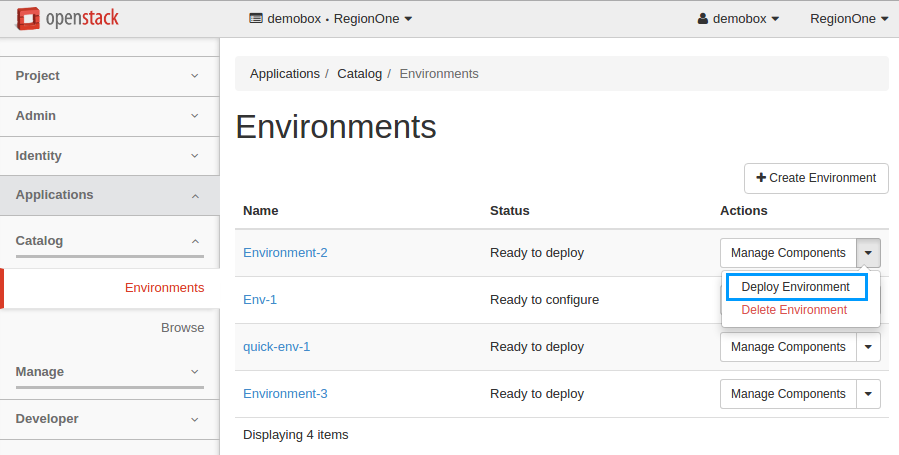Collapse the Applications sidebar section

109,195
